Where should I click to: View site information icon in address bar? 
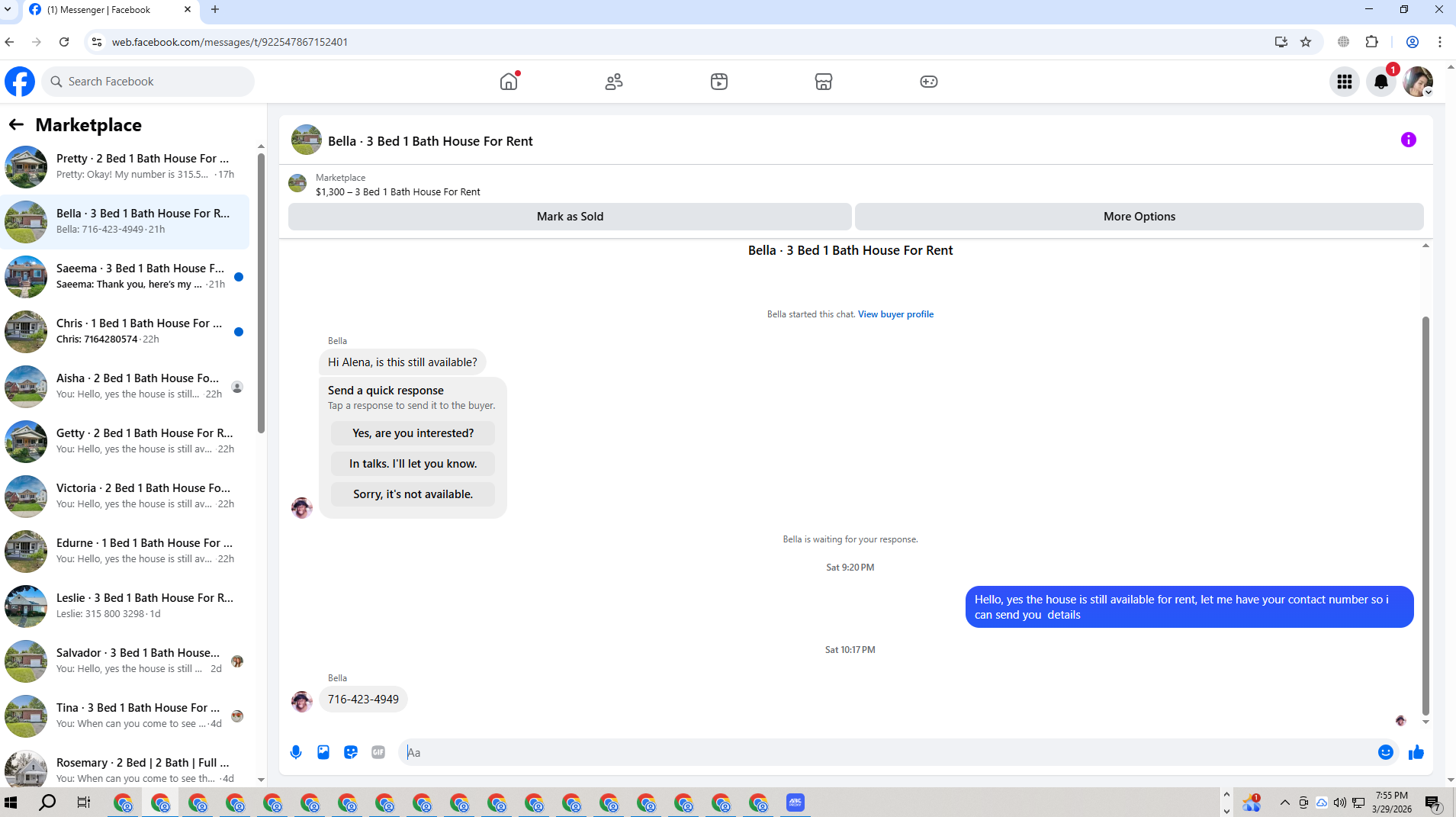(97, 42)
